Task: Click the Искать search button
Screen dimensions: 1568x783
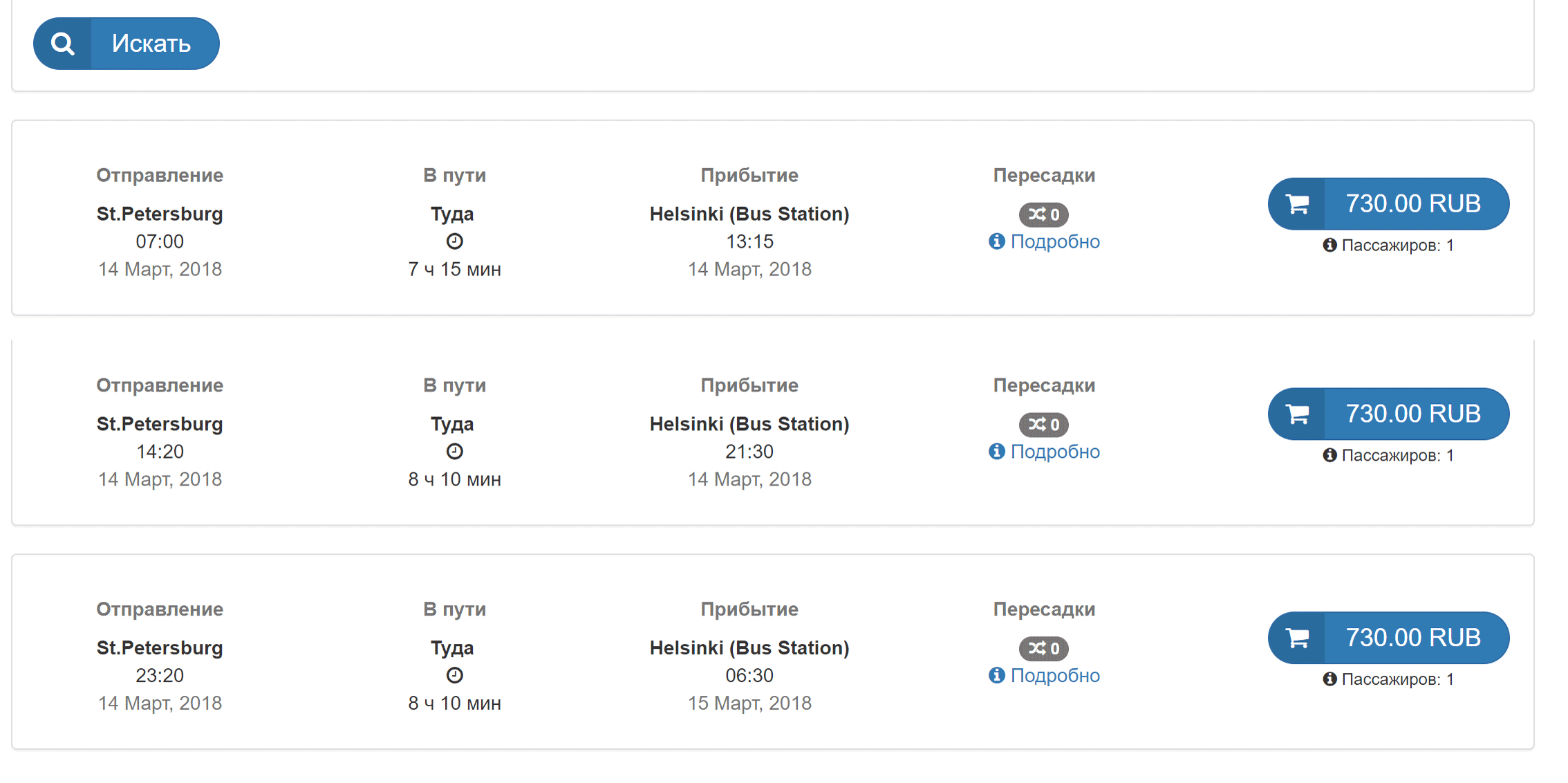Action: pos(127,44)
